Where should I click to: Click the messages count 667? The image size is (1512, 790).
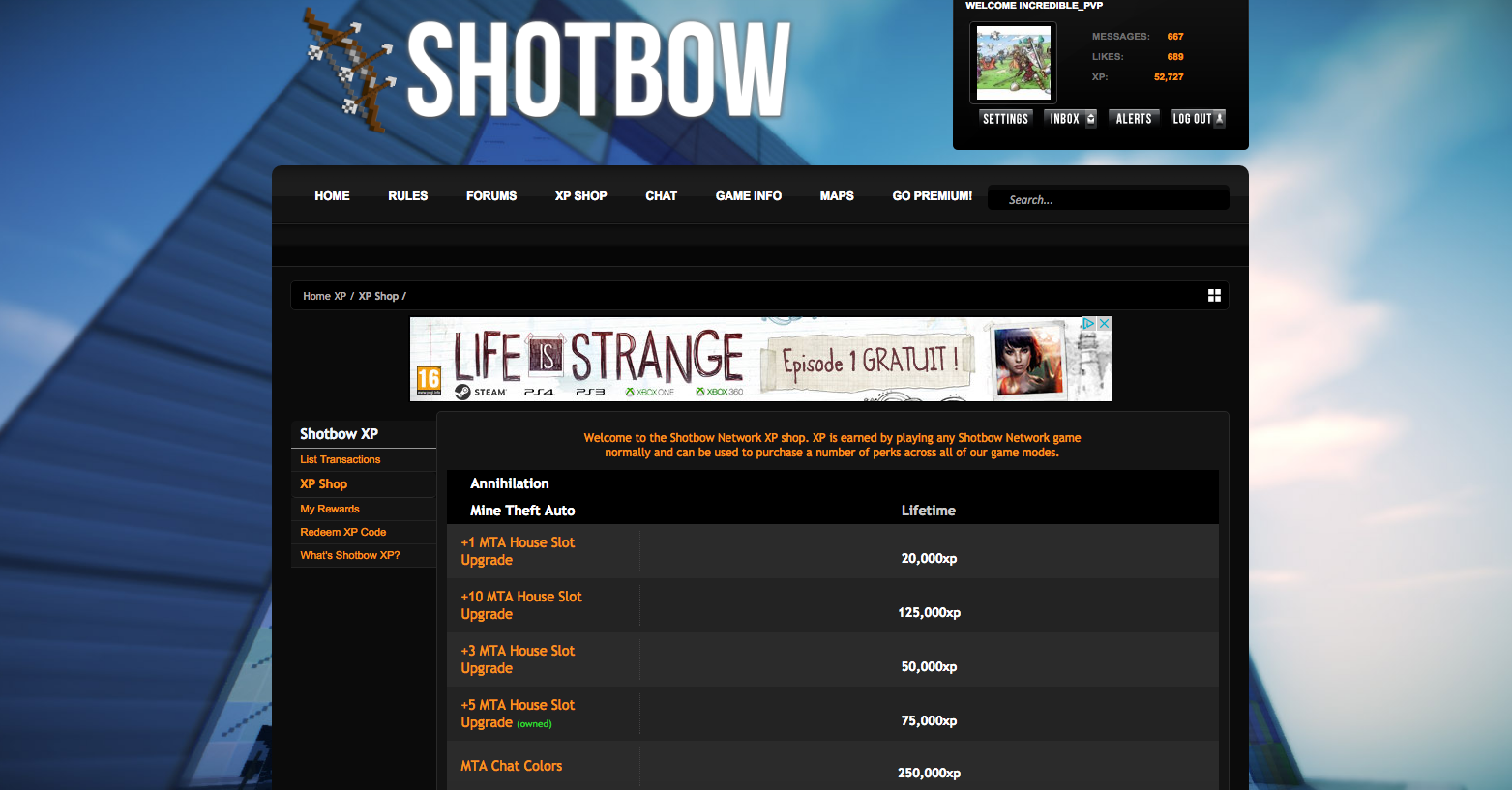[1175, 37]
